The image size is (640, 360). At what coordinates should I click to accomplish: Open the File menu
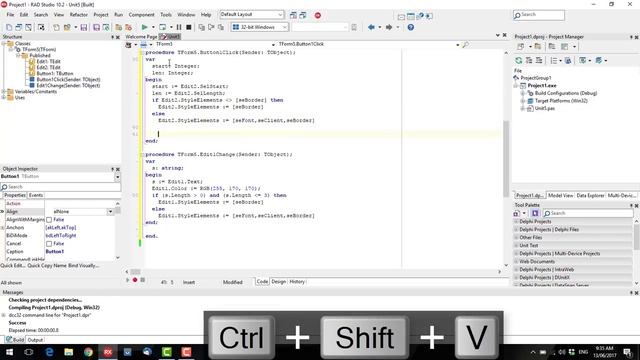pos(10,15)
